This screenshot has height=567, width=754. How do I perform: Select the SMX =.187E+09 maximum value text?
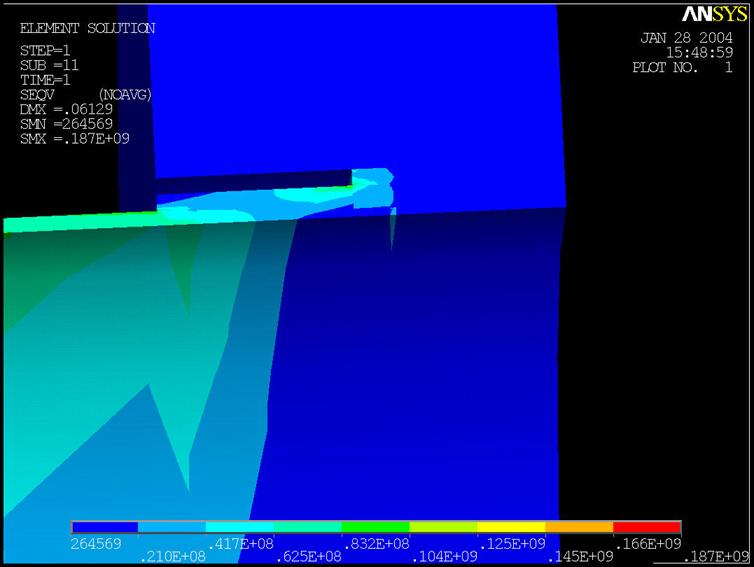click(74, 139)
